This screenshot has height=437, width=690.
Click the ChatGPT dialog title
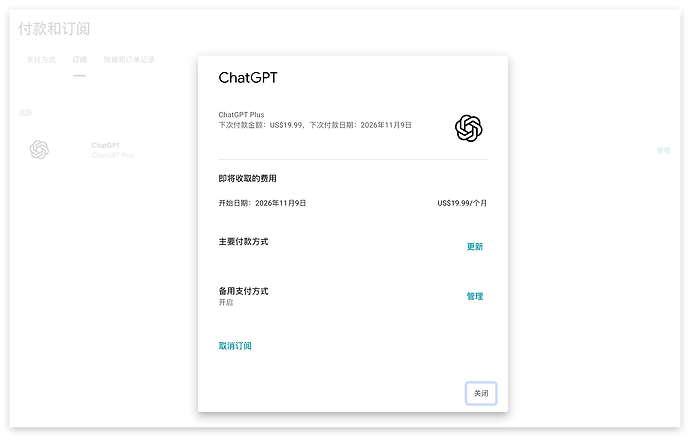click(248, 77)
